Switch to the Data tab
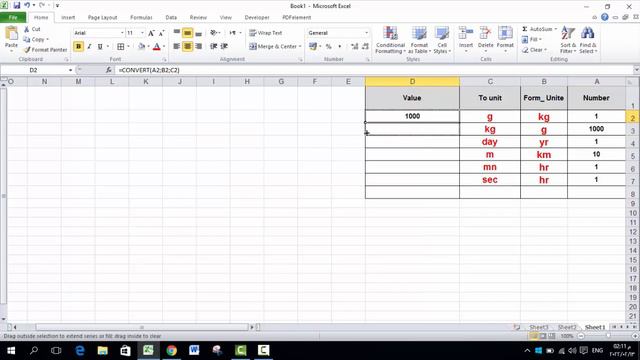The height and width of the screenshot is (360, 640). tap(171, 18)
